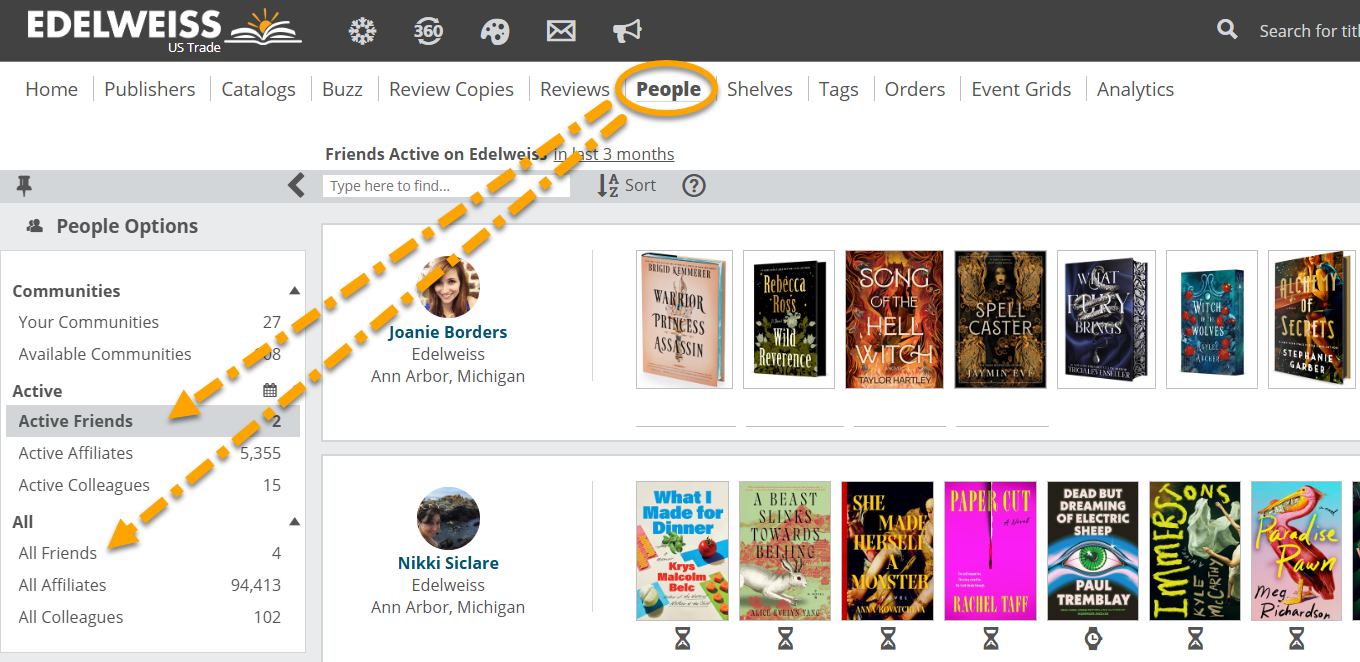This screenshot has width=1360, height=662.
Task: Click the snowflake icon in top bar
Action: tap(362, 31)
